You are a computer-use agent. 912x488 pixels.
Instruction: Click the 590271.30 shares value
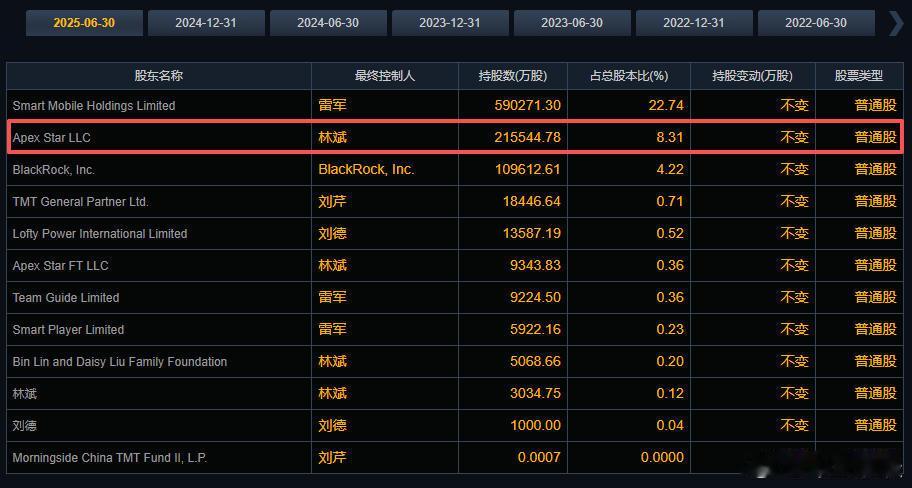point(528,105)
